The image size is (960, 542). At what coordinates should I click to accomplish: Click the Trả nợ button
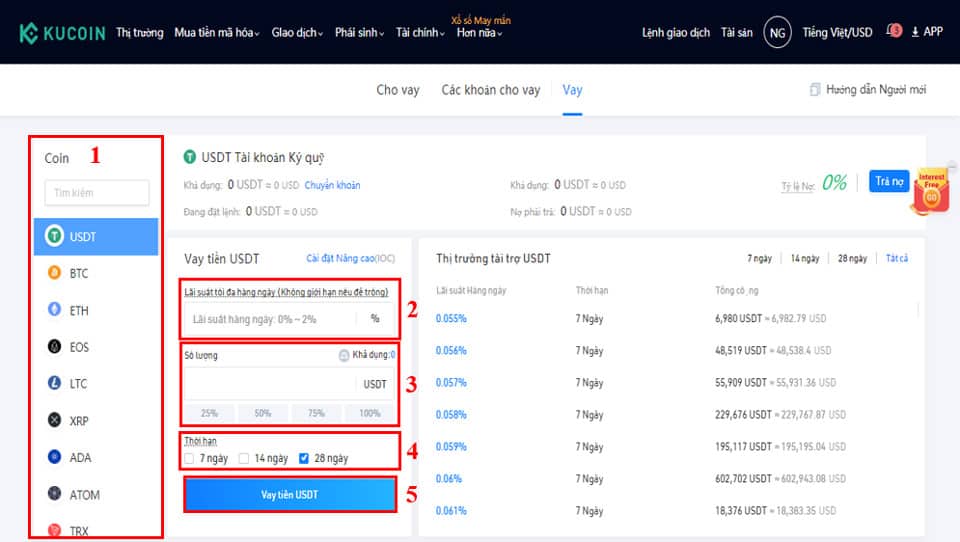click(x=888, y=181)
